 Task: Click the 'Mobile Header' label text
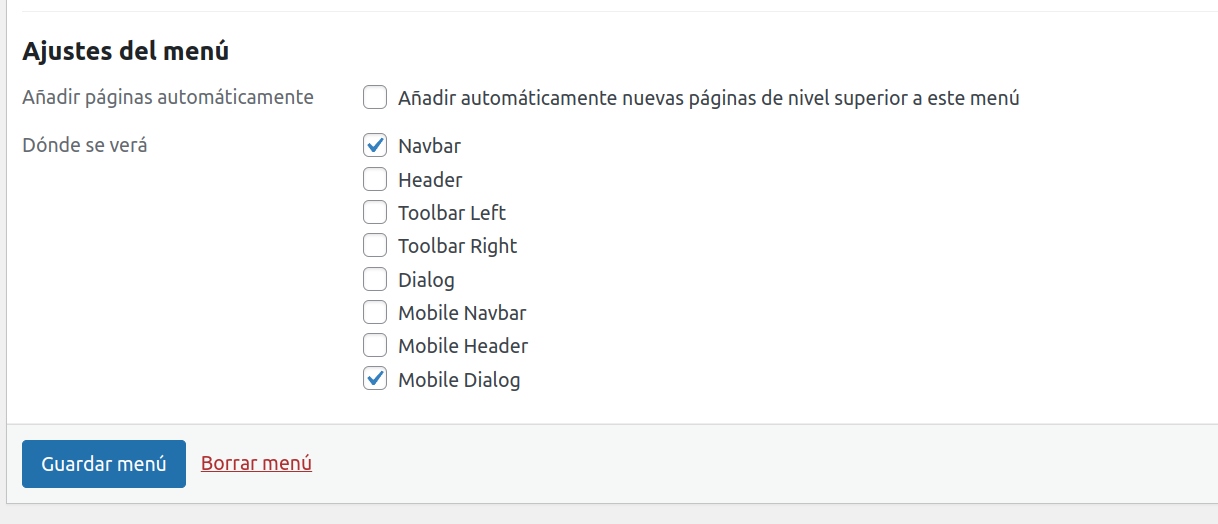click(x=463, y=346)
